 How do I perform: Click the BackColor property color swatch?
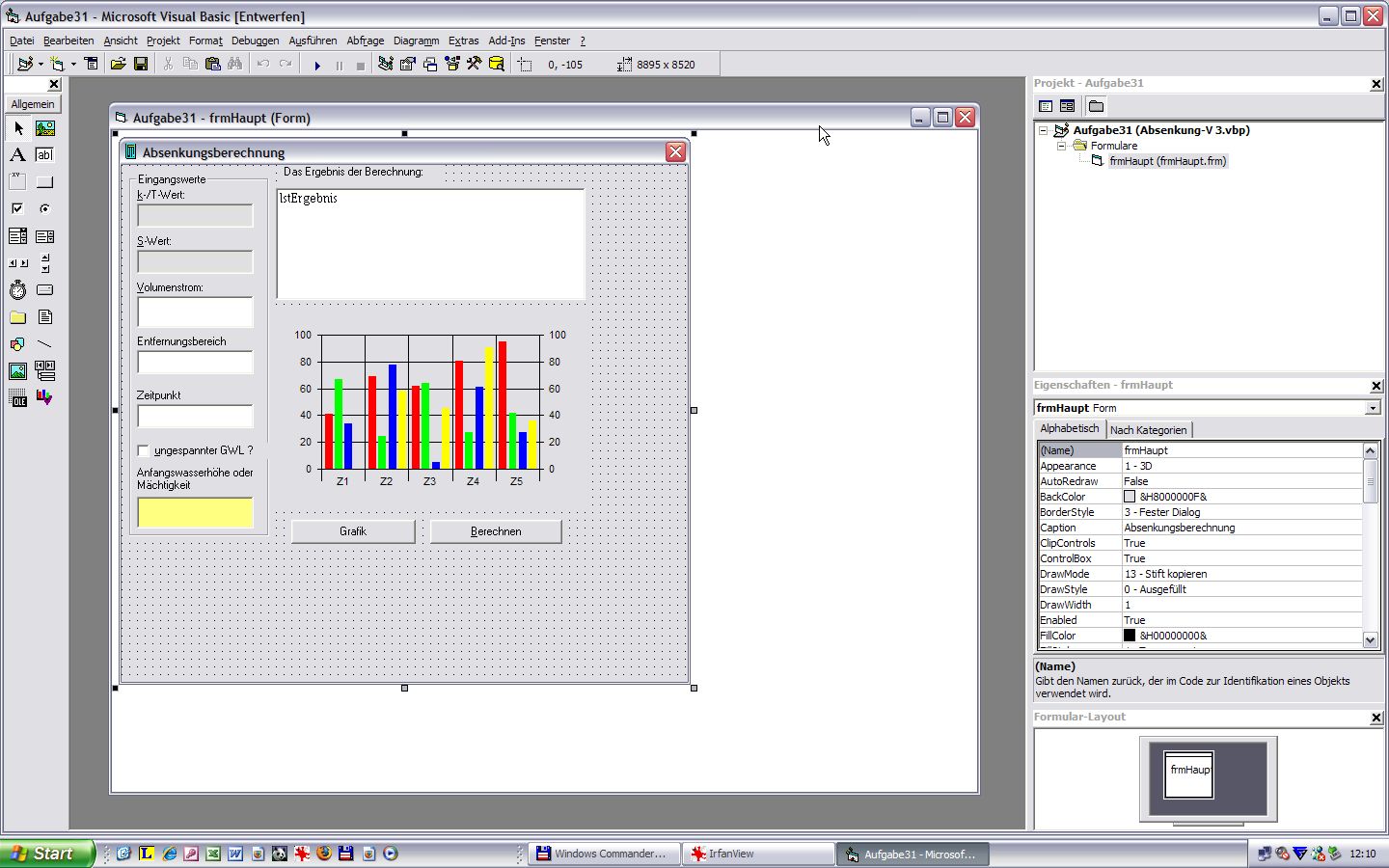point(1129,497)
